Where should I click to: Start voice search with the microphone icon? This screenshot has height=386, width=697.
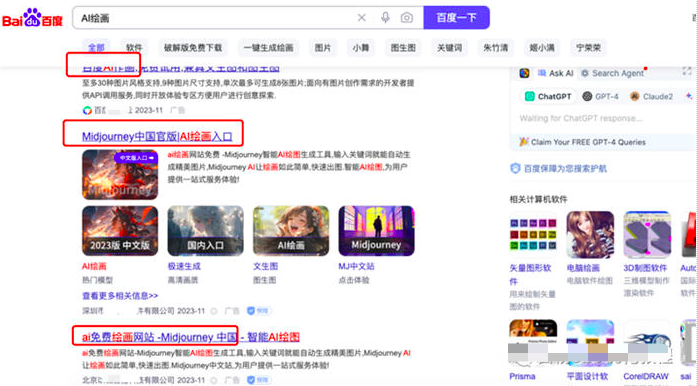pyautogui.click(x=385, y=18)
